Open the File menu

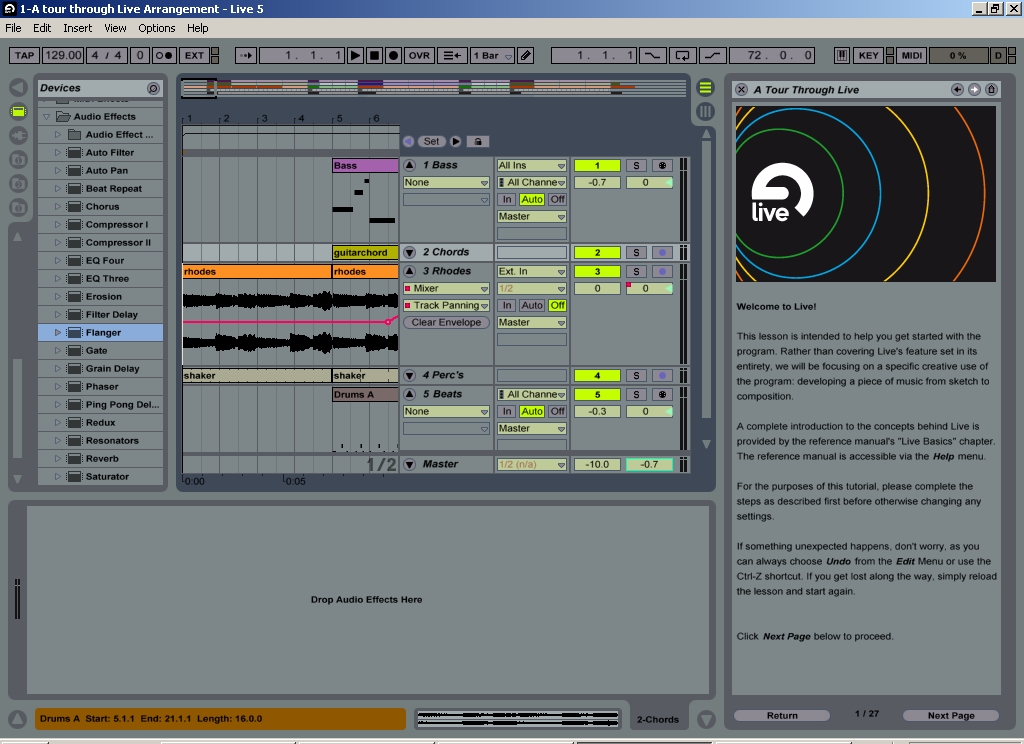click(x=13, y=28)
